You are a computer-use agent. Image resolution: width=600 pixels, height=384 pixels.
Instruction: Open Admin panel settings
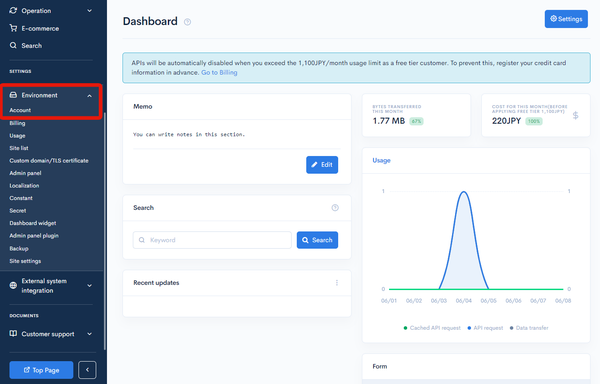coord(25,173)
